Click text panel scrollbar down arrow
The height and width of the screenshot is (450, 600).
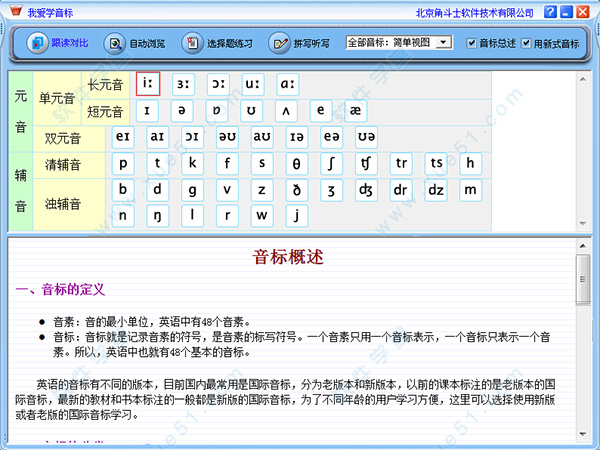(583, 434)
